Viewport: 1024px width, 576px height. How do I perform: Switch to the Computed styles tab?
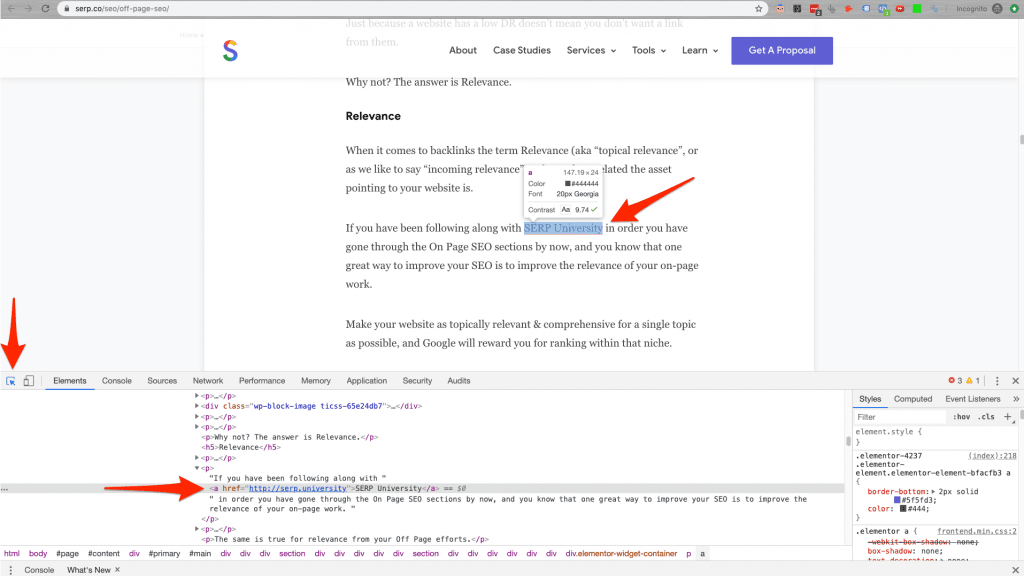point(913,399)
